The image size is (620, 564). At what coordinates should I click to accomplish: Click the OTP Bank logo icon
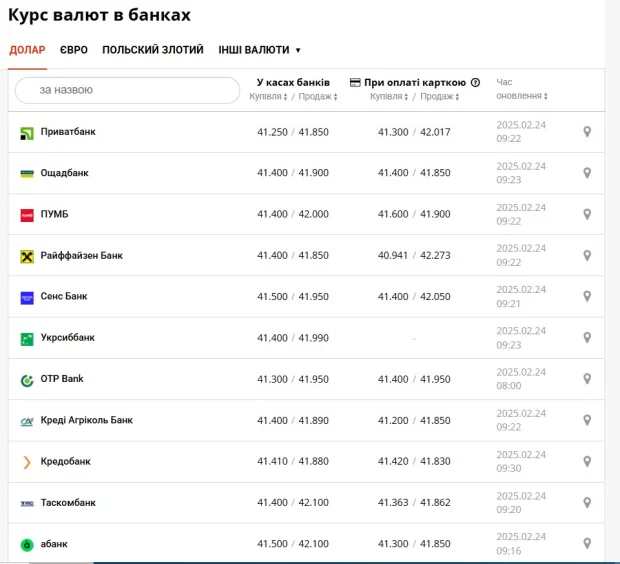click(x=27, y=380)
